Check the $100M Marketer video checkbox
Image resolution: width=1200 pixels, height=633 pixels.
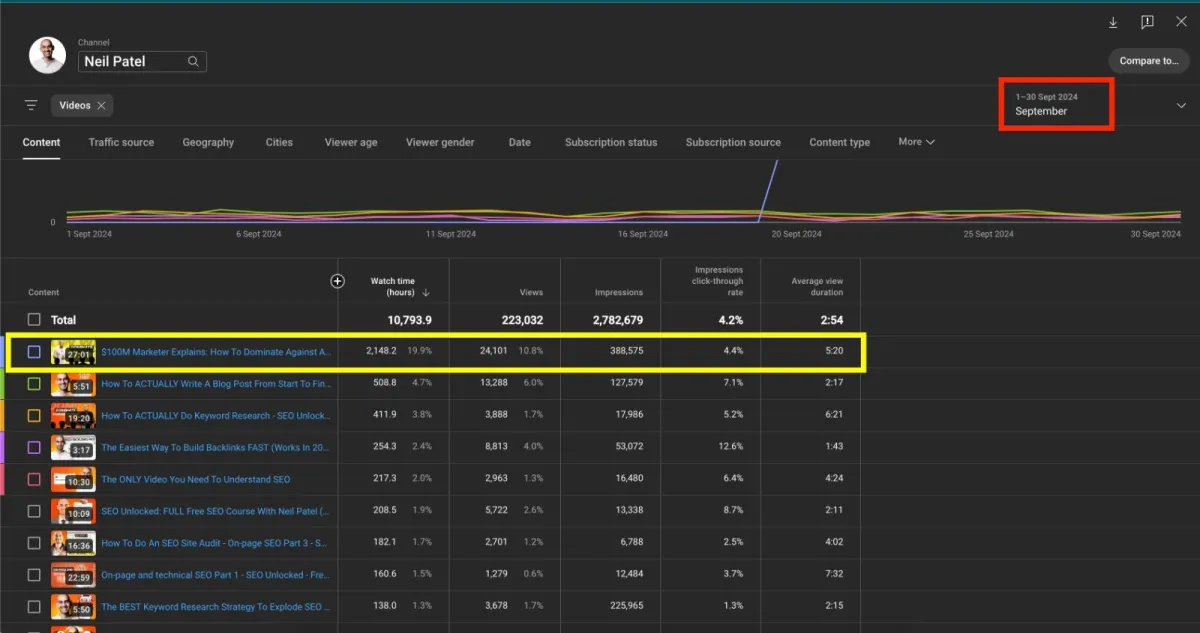coord(34,352)
